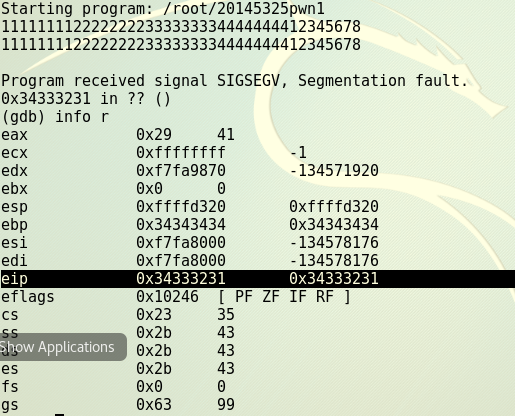Select esp value 0xffffd320 in the third column

click(x=334, y=207)
